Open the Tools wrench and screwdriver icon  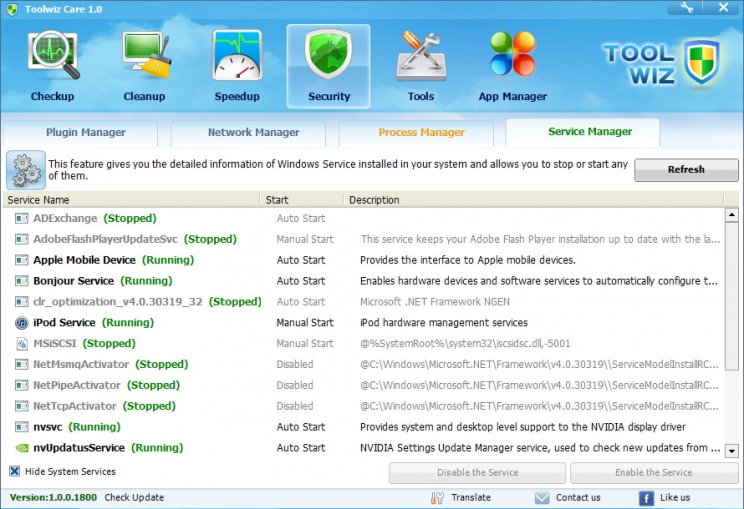pyautogui.click(x=421, y=55)
